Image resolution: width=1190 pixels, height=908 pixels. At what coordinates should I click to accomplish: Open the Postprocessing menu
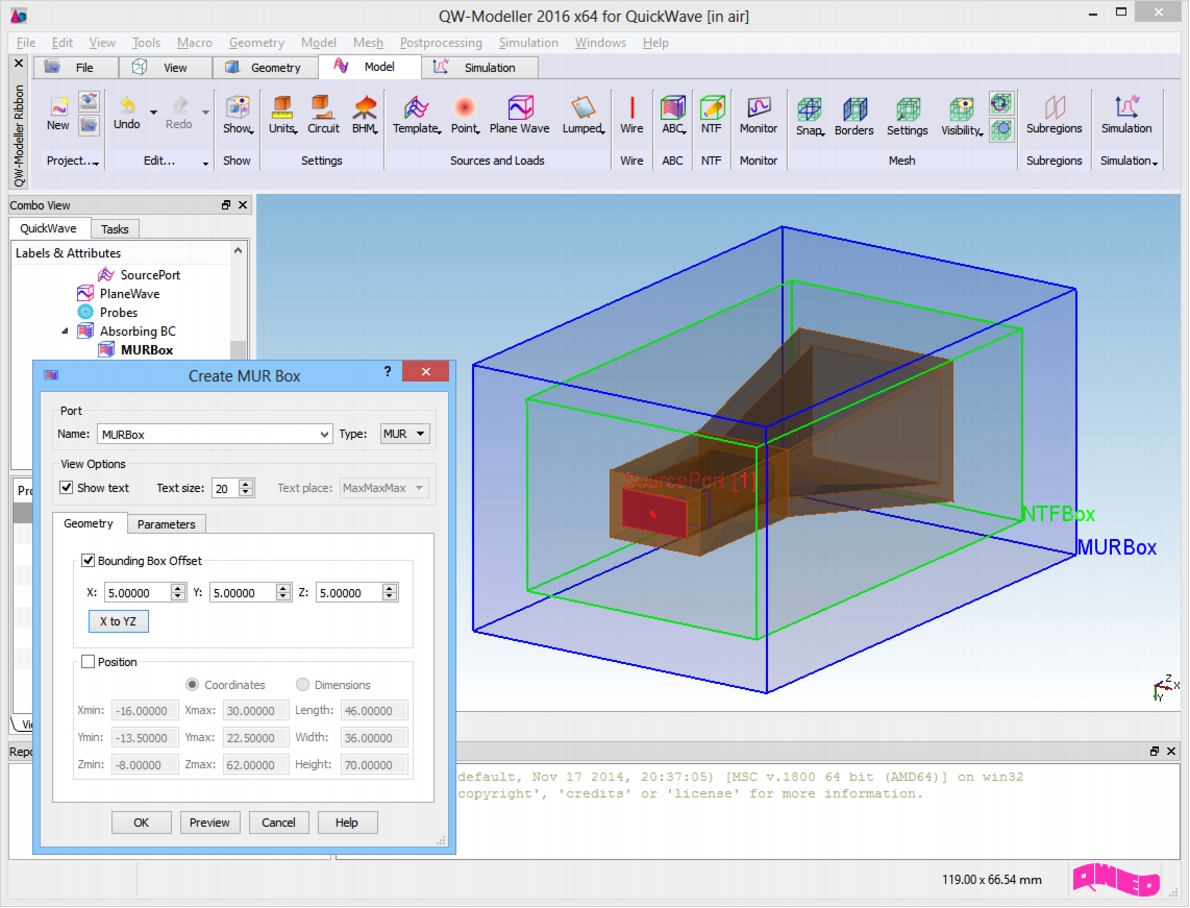441,43
